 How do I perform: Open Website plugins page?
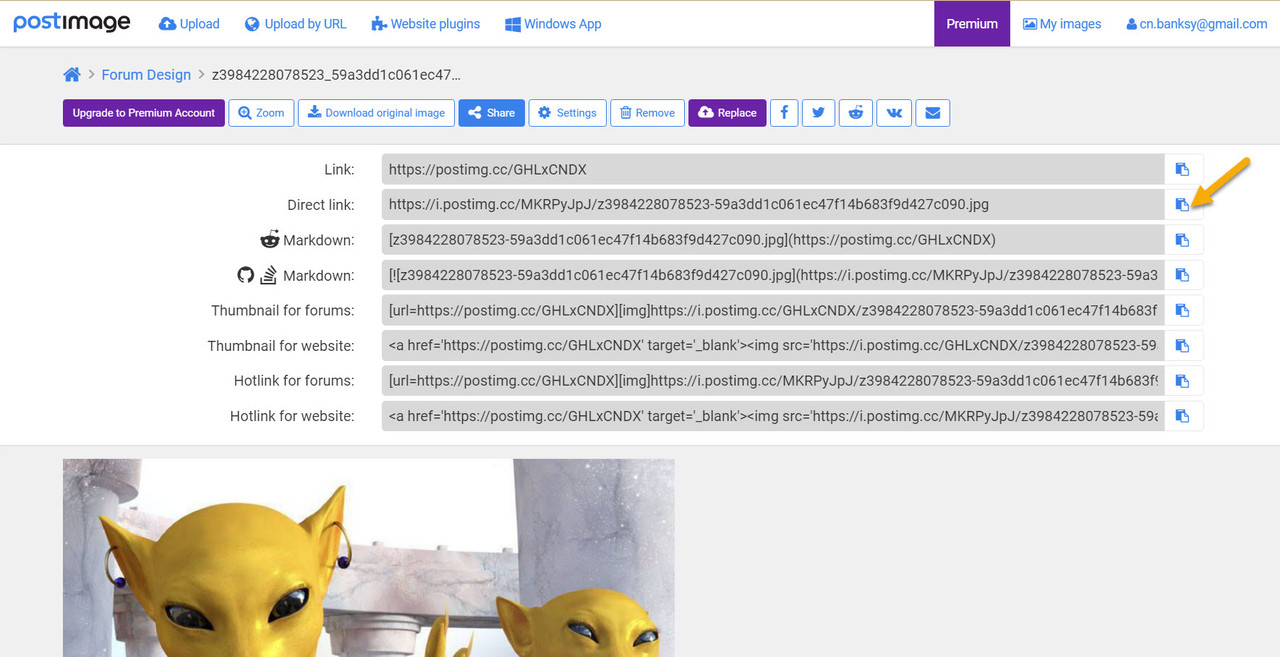425,24
